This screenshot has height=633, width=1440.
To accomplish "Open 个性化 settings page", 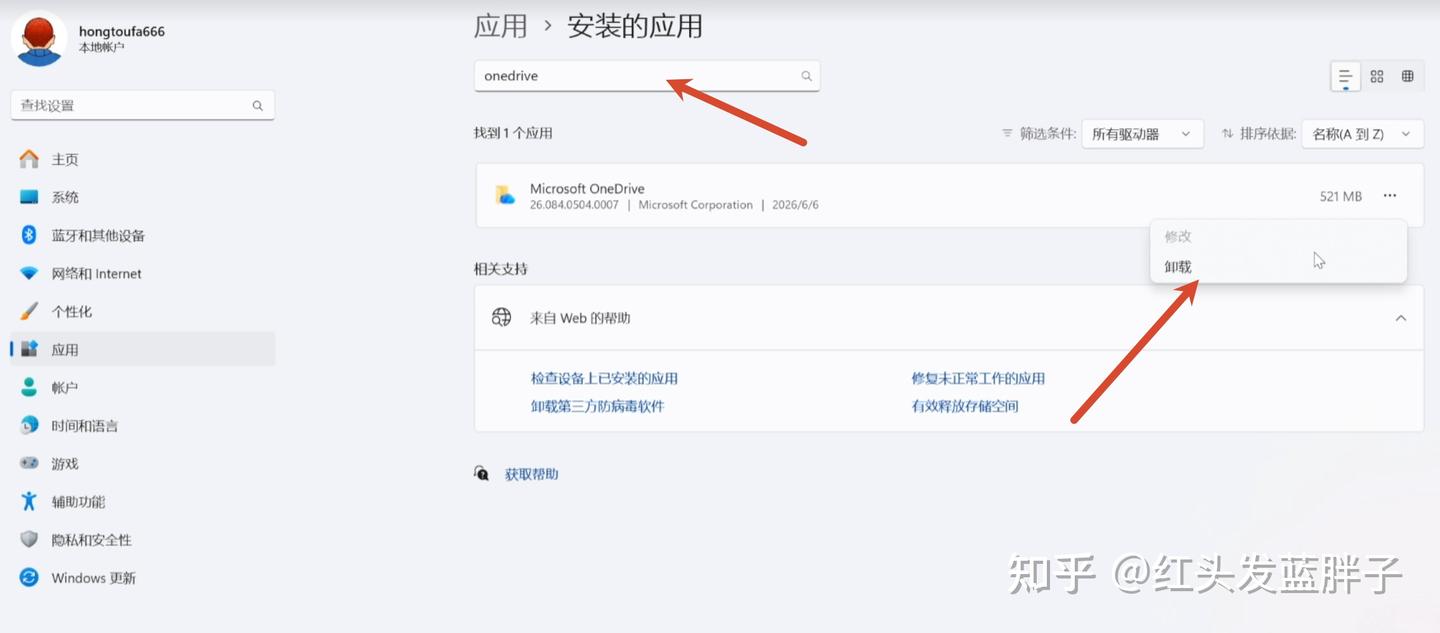I will [x=142, y=311].
